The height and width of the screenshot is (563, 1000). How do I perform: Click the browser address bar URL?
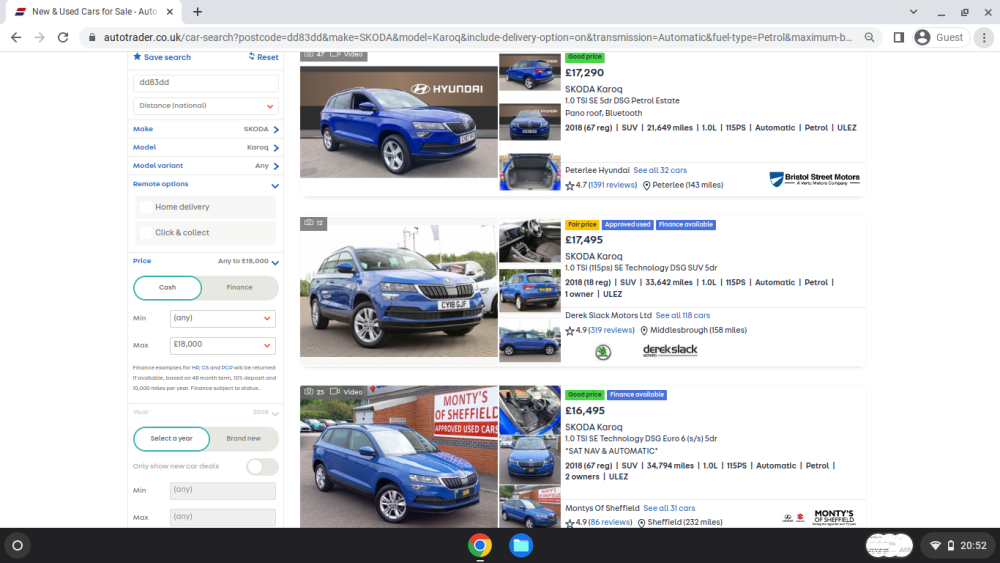point(477,38)
